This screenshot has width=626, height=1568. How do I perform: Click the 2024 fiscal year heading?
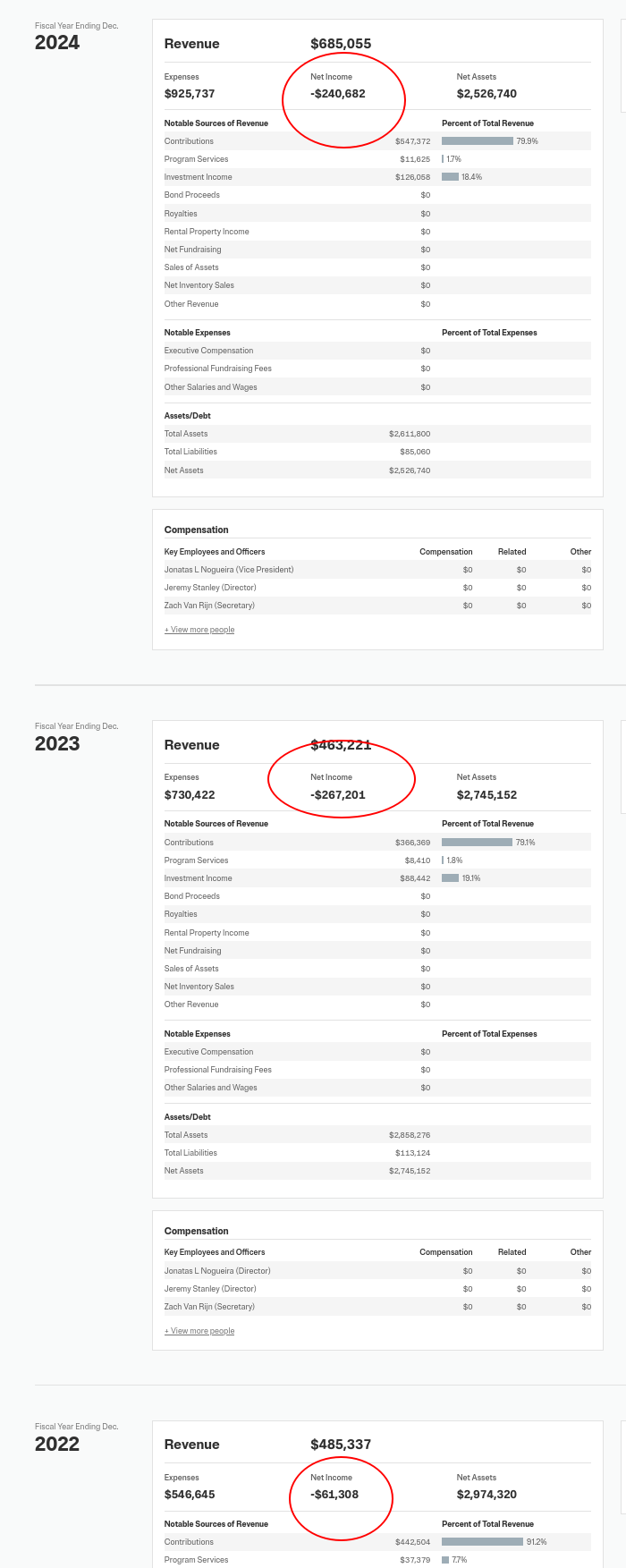(x=57, y=43)
